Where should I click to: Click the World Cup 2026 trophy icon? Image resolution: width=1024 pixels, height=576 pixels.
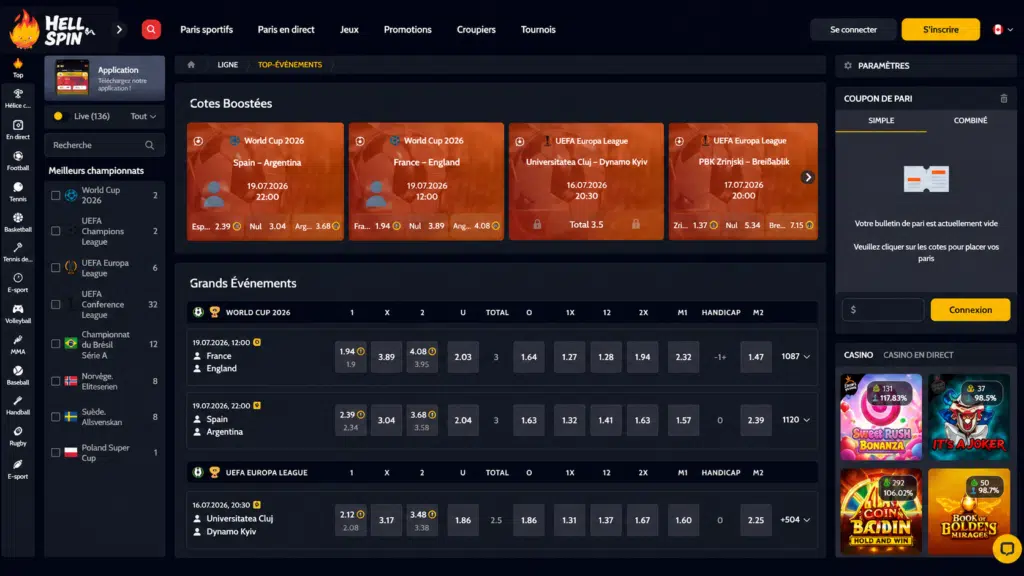pyautogui.click(x=214, y=312)
